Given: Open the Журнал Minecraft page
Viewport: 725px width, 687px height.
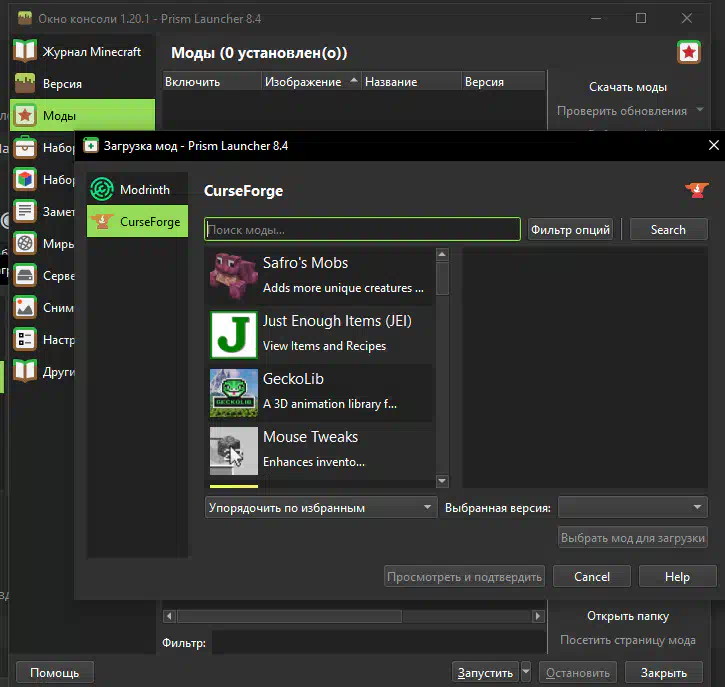Looking at the screenshot, I should click(82, 51).
